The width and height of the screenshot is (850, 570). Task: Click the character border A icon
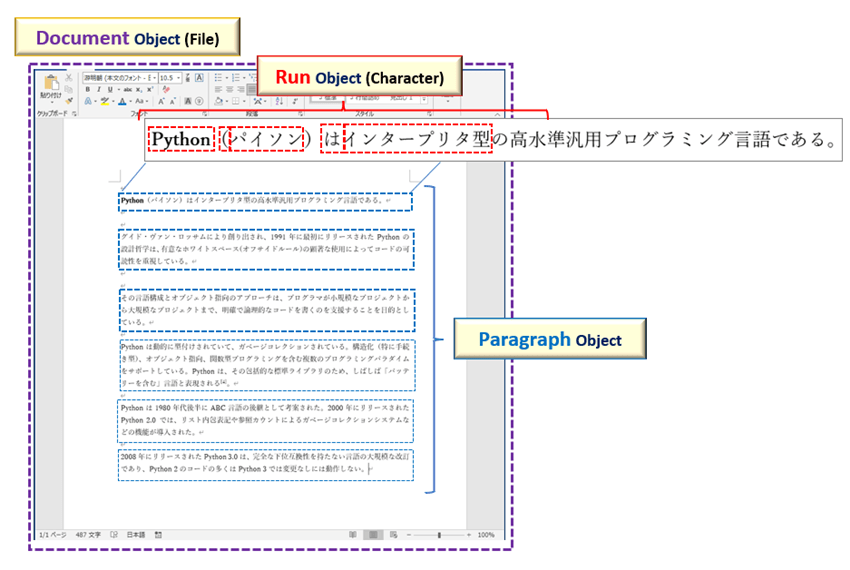(x=199, y=78)
